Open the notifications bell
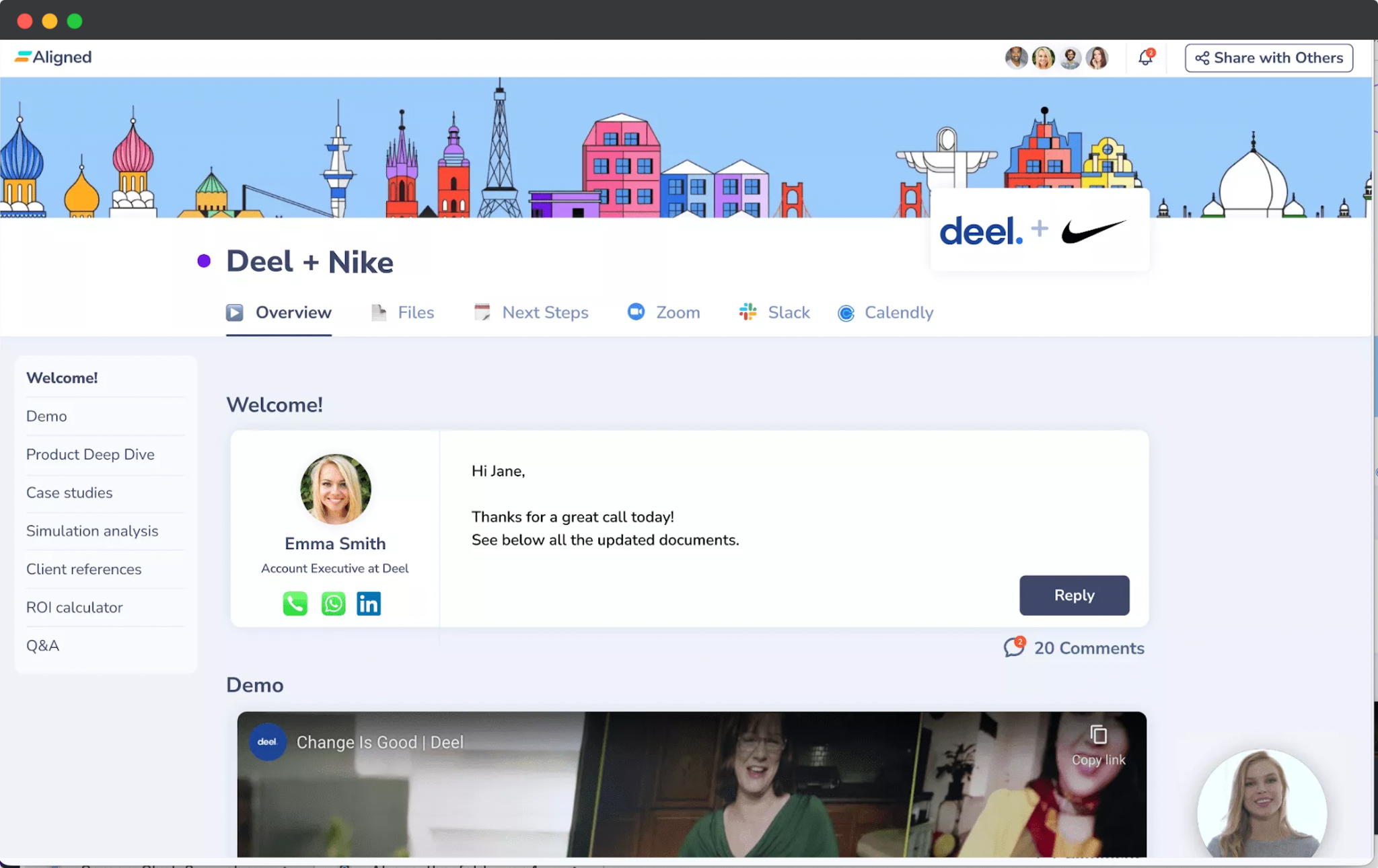The width and height of the screenshot is (1378, 868). point(1145,58)
